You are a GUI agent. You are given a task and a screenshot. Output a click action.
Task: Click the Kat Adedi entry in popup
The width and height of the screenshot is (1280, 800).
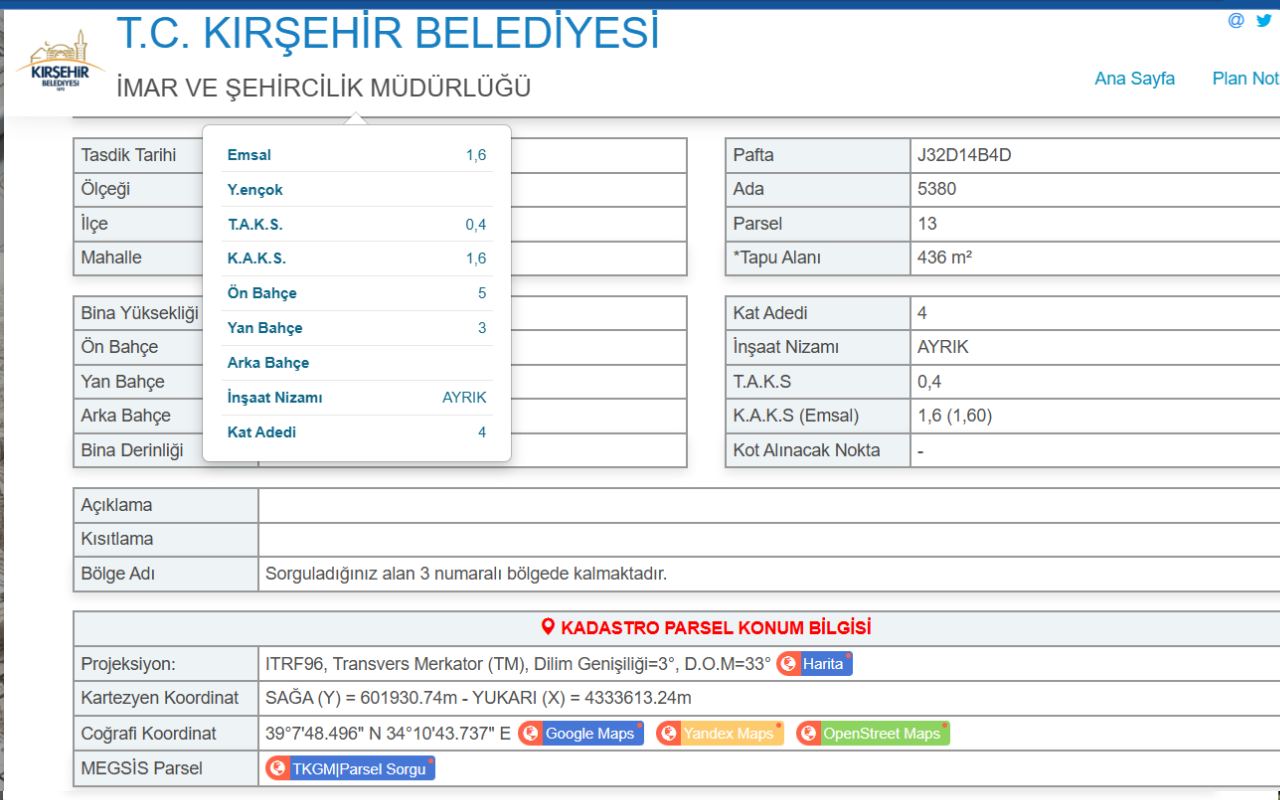[356, 433]
